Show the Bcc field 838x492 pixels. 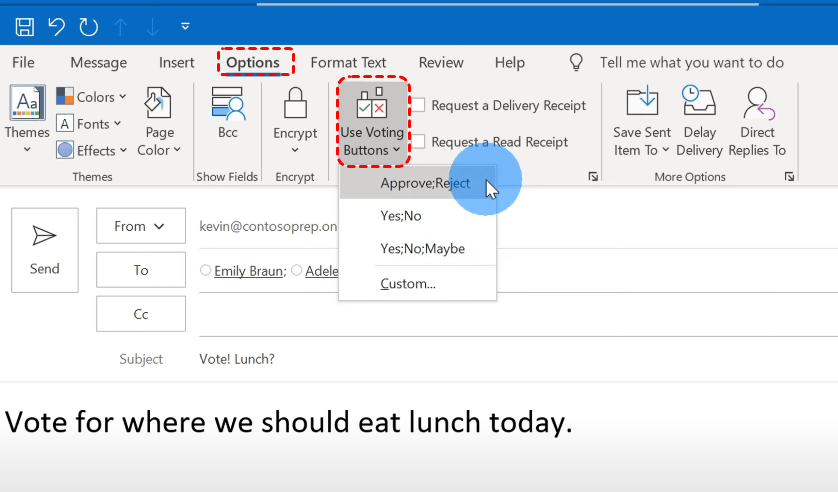(x=228, y=113)
